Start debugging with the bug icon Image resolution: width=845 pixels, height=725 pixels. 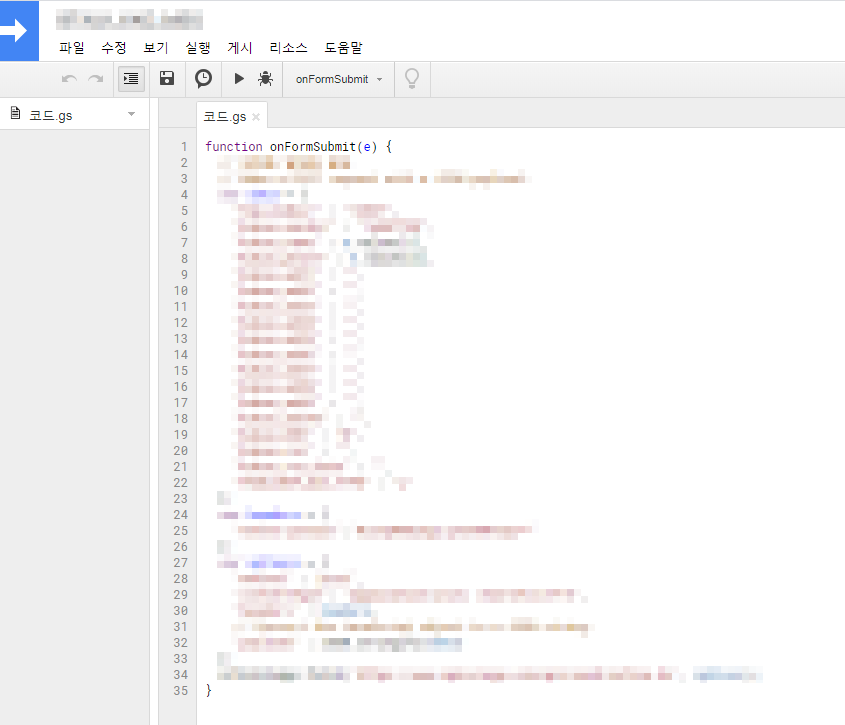[x=265, y=79]
